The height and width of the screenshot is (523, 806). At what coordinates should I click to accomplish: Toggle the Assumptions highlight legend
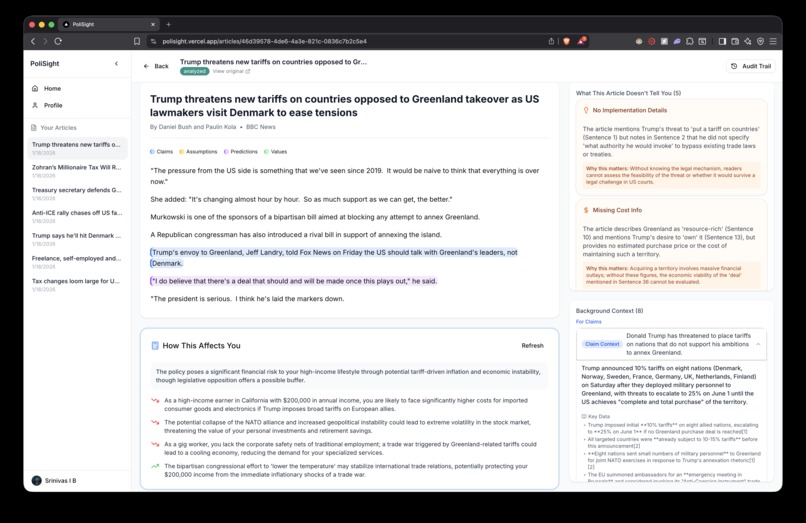click(198, 152)
